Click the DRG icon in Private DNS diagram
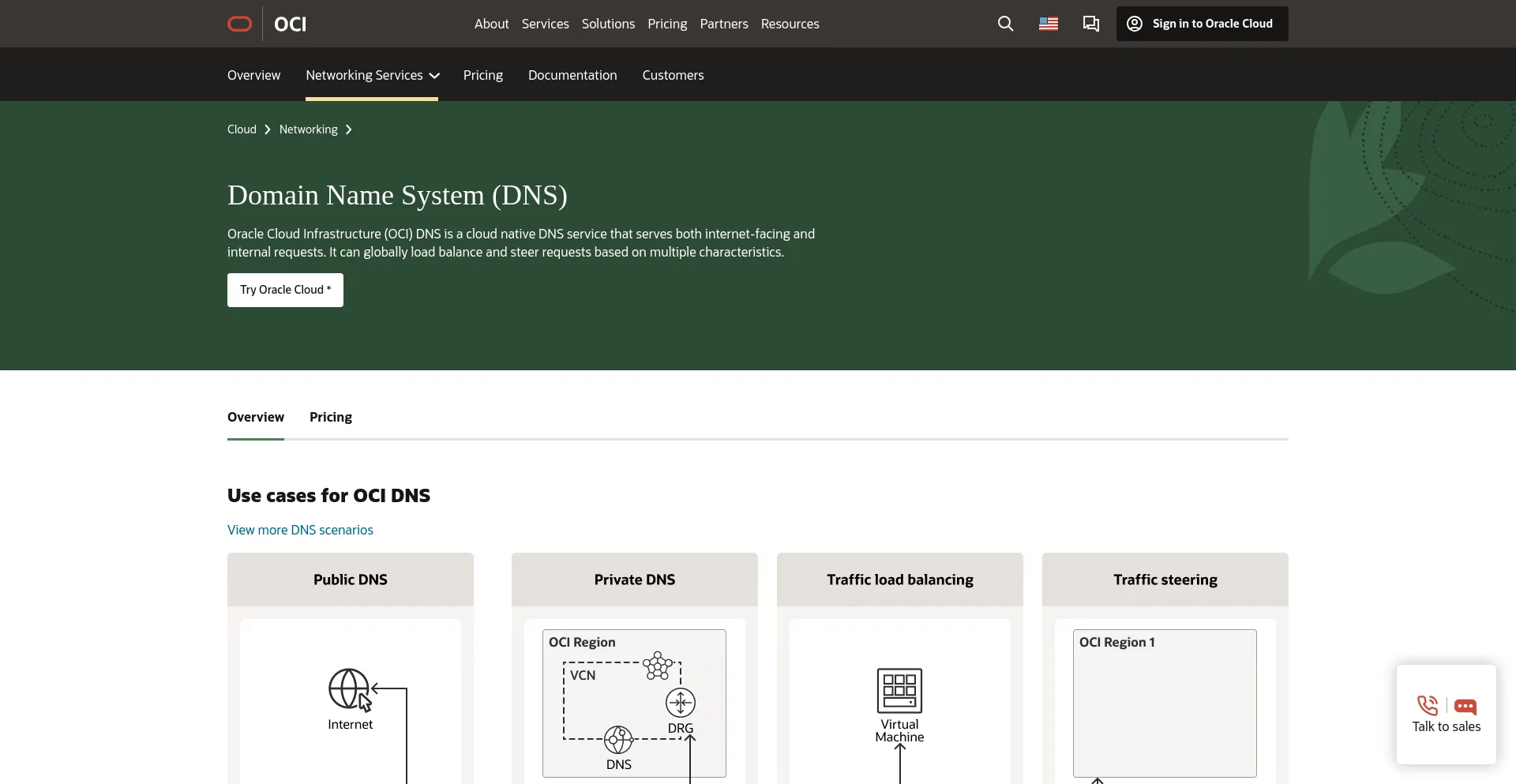 tap(681, 702)
